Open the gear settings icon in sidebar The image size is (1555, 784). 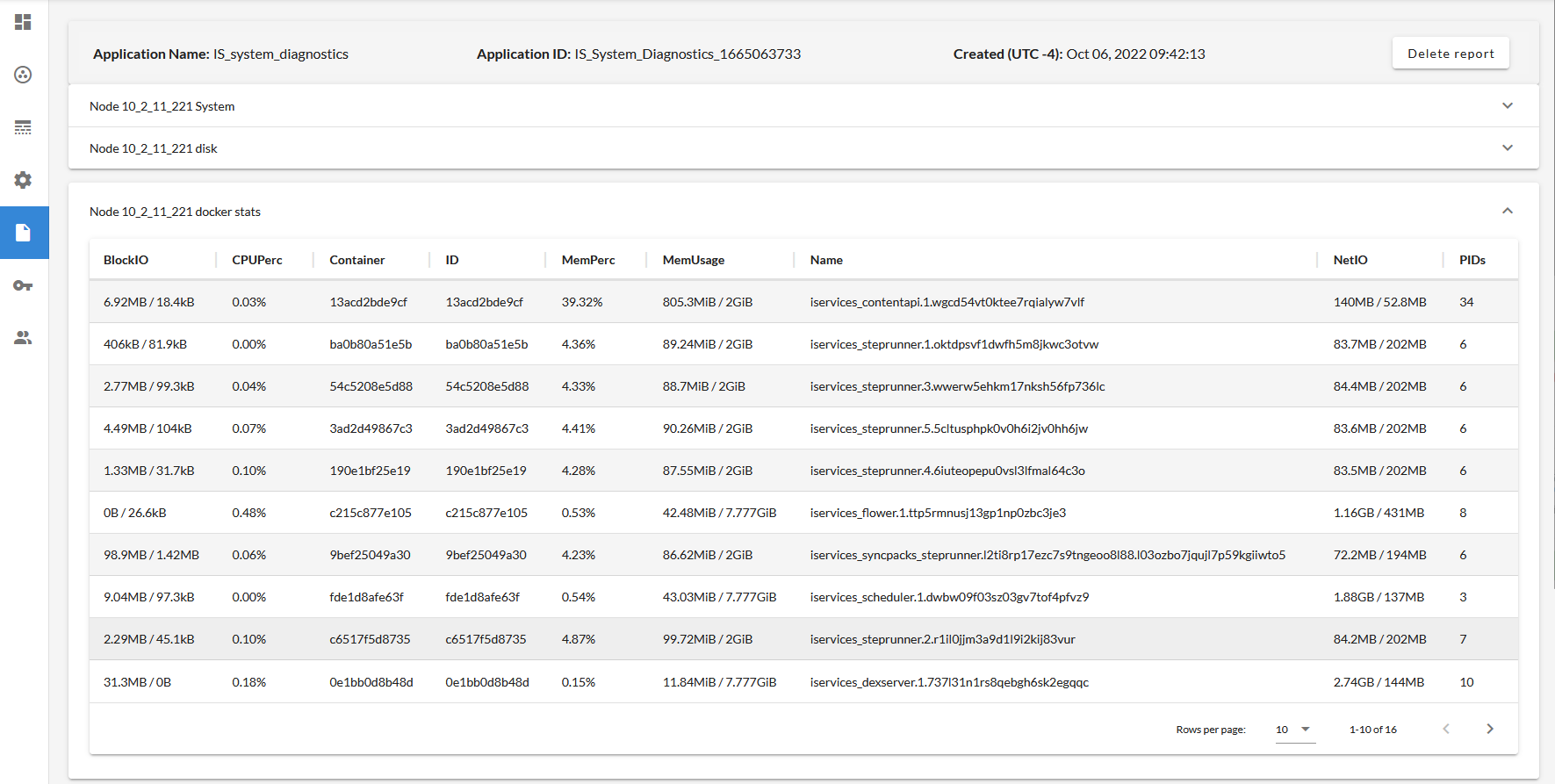[24, 180]
